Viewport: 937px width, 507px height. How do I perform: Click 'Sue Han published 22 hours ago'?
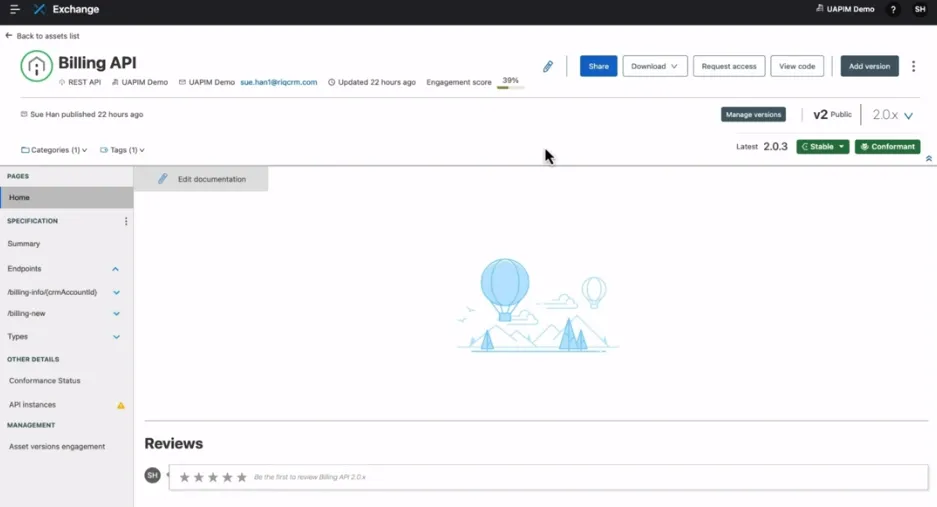coord(87,114)
